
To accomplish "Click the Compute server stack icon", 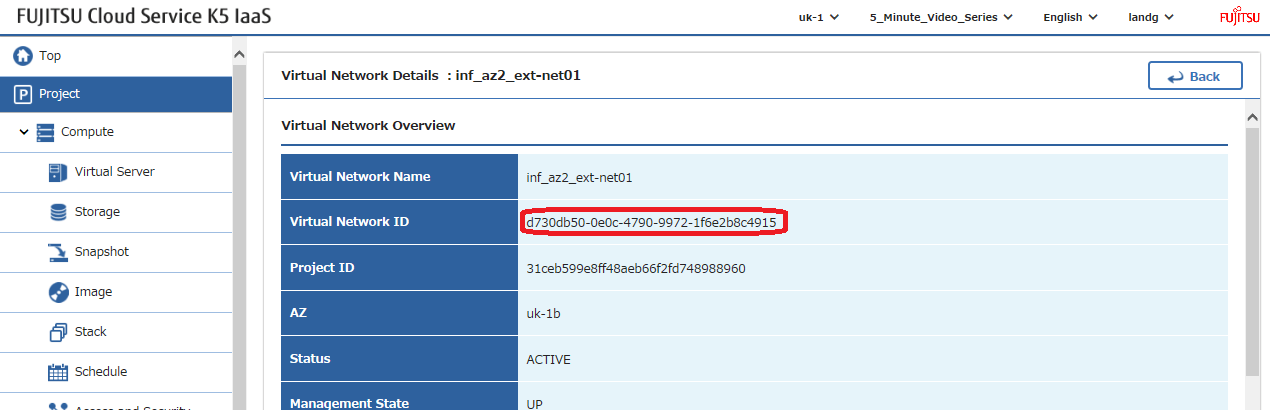I will coord(46,132).
